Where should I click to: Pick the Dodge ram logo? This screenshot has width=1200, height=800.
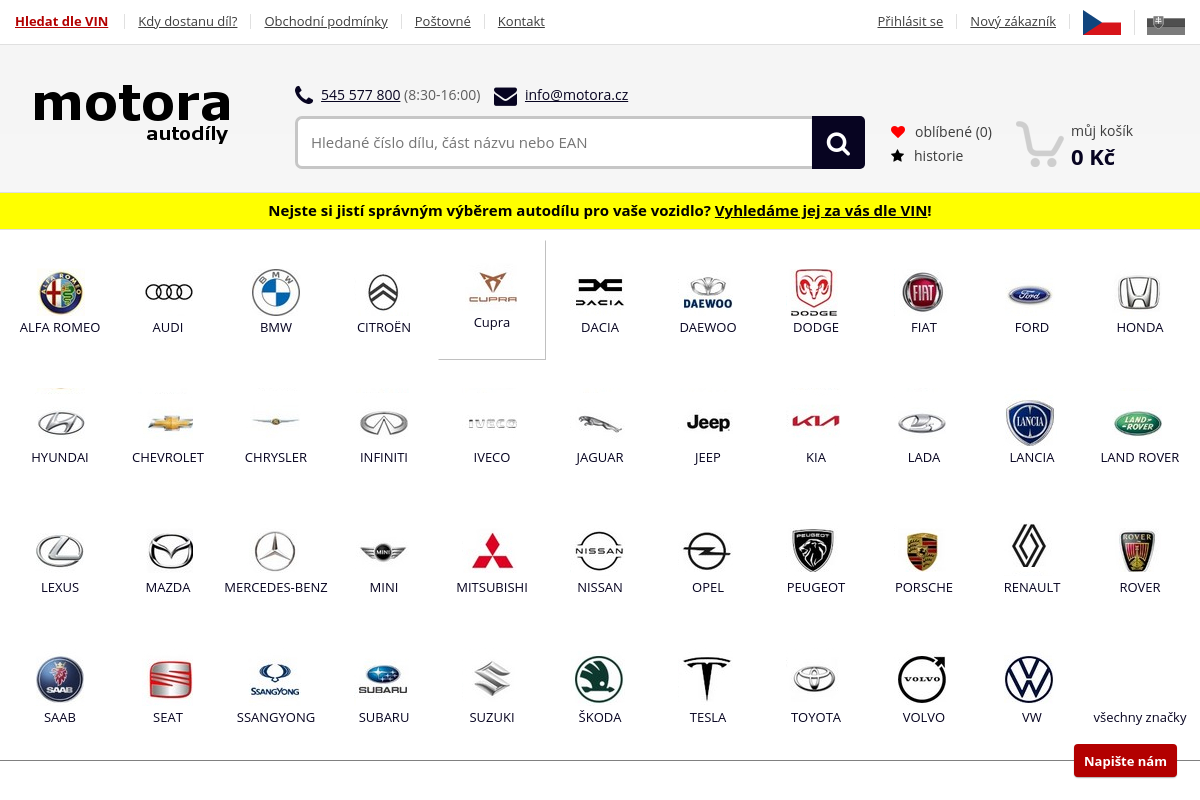coord(816,292)
